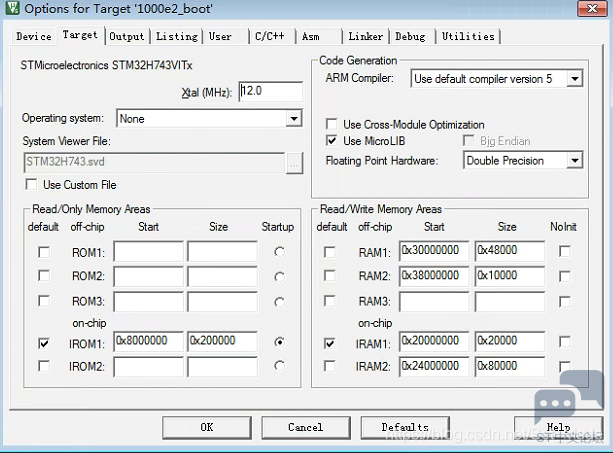Click the ROM1 Start address field
Image resolution: width=613 pixels, height=453 pixels.
tap(149, 251)
